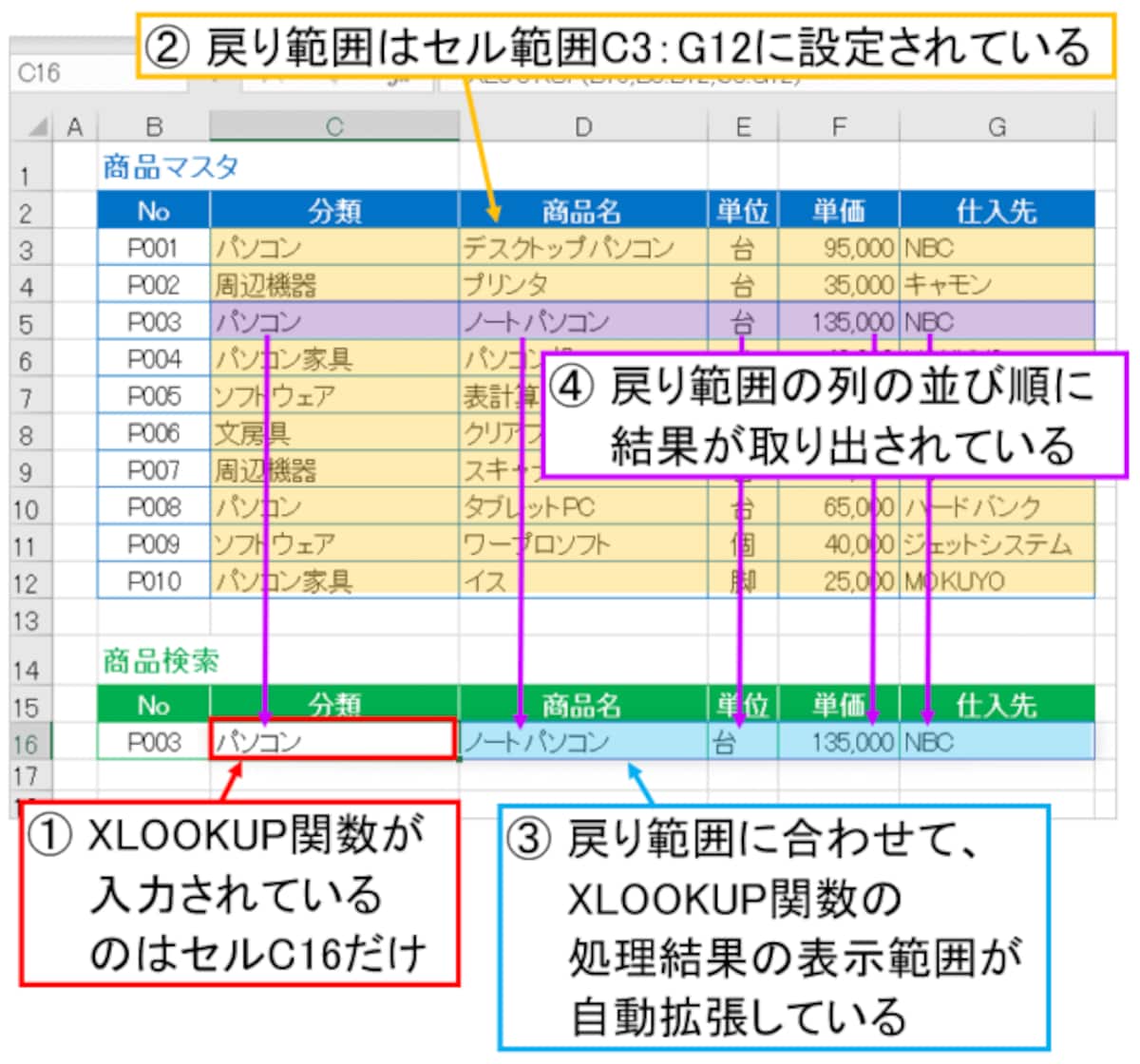Screen dimensions: 1140x1064
Task: Select the ソフトウェア cell in row 11
Action: [334, 544]
